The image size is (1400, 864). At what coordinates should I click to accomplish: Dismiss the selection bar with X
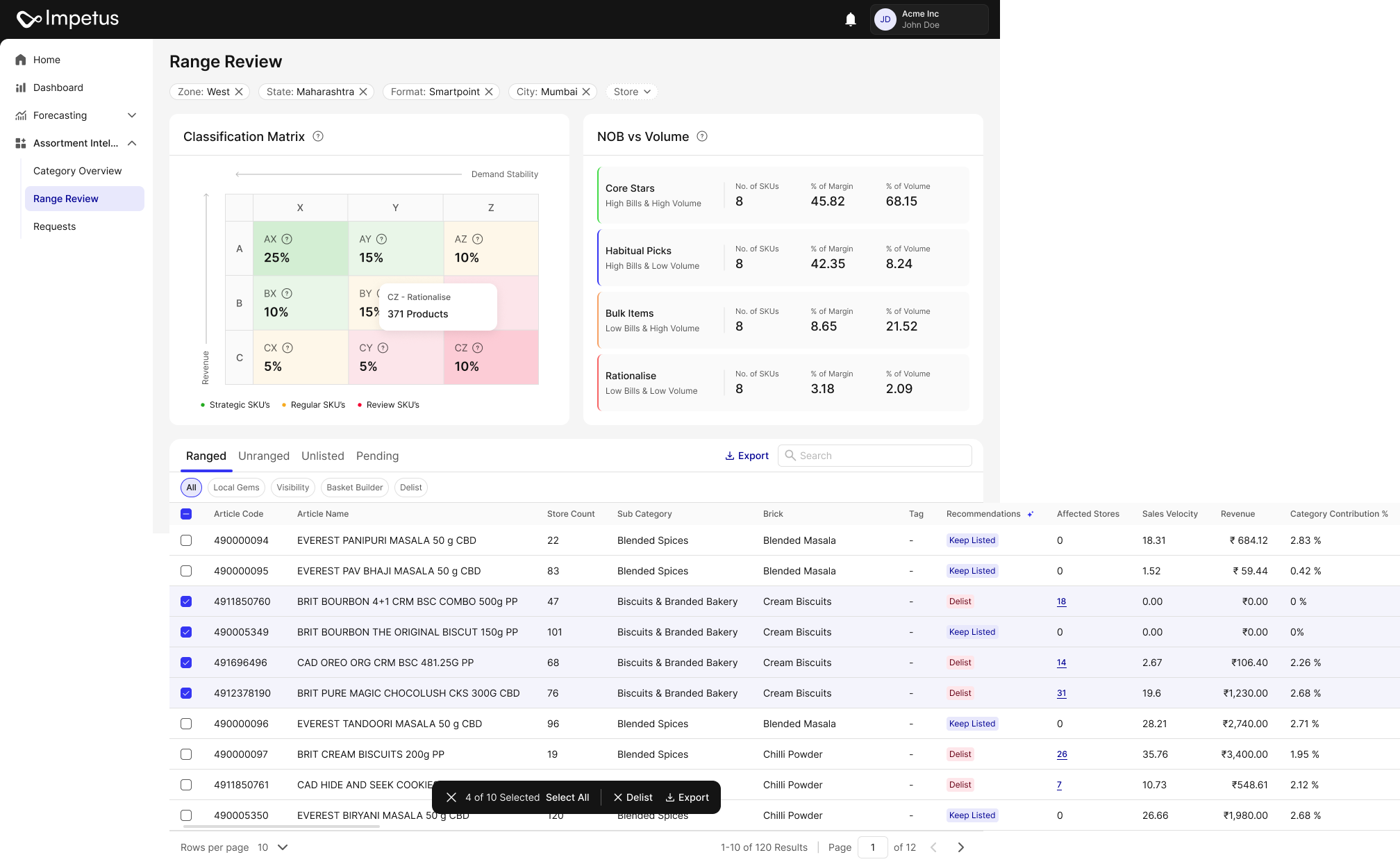pos(451,797)
